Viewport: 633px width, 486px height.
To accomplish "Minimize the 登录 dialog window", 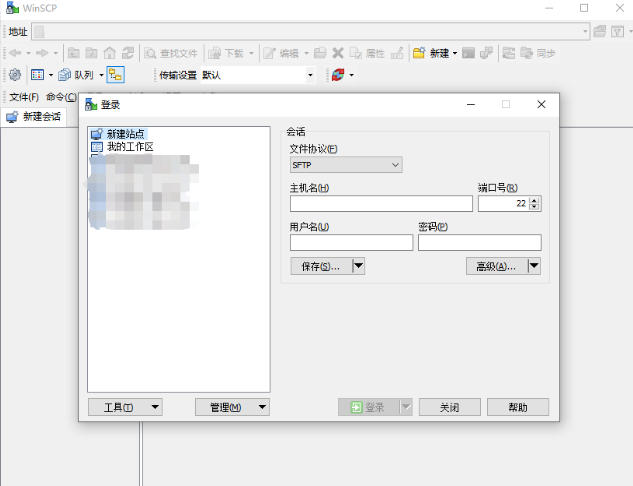I will [x=471, y=105].
